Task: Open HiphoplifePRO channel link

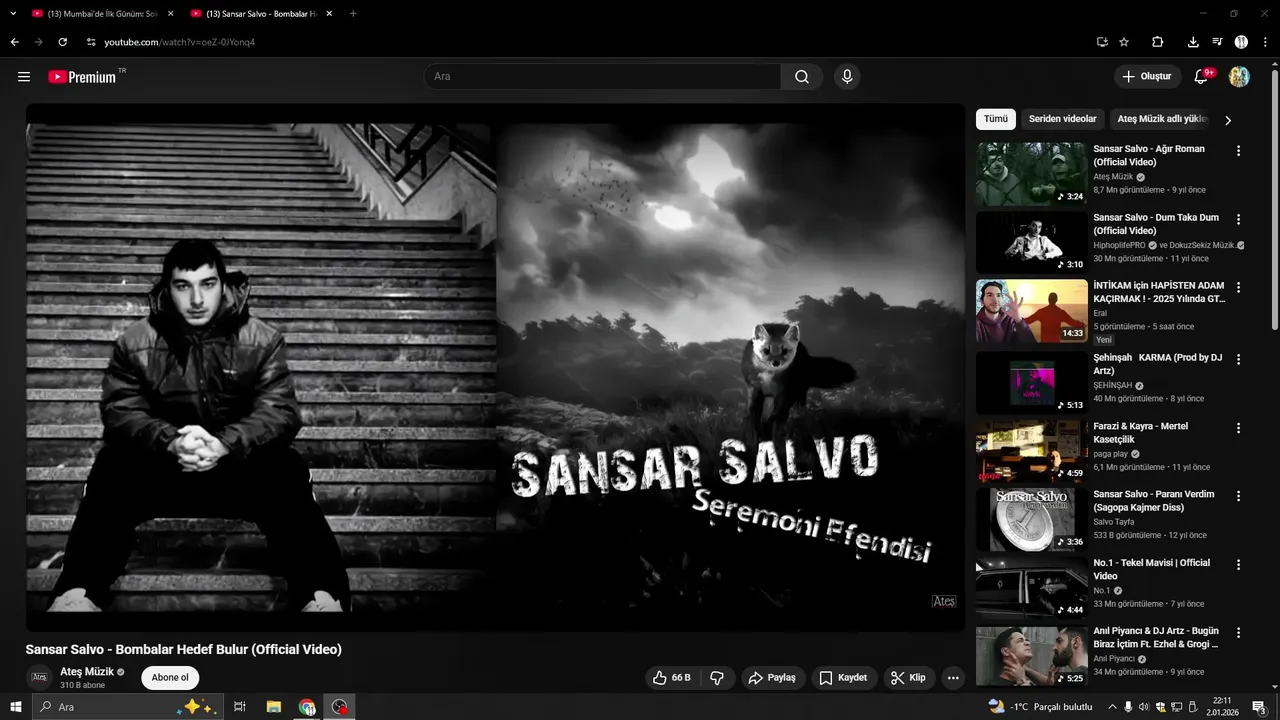Action: pos(1120,245)
